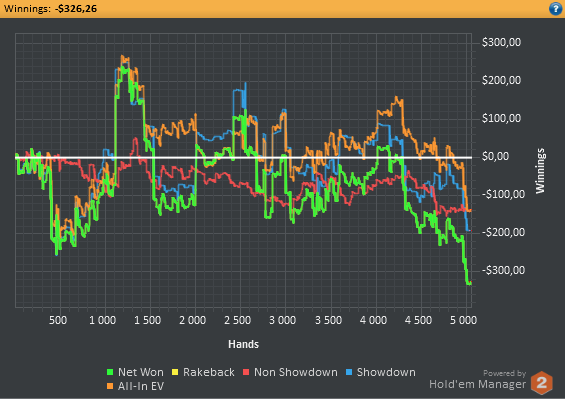The width and height of the screenshot is (565, 399).
Task: Toggle the green Net Won legend swatch
Action: click(x=110, y=372)
